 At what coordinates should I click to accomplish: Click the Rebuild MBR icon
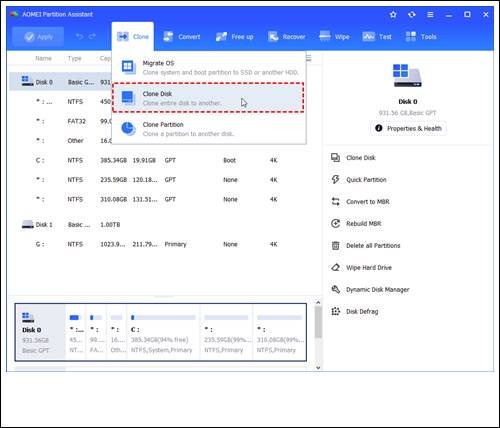click(335, 223)
